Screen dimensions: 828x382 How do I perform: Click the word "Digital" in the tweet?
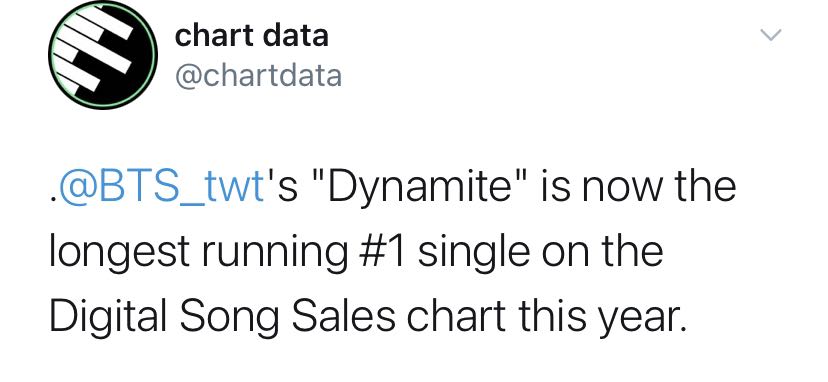(109, 317)
